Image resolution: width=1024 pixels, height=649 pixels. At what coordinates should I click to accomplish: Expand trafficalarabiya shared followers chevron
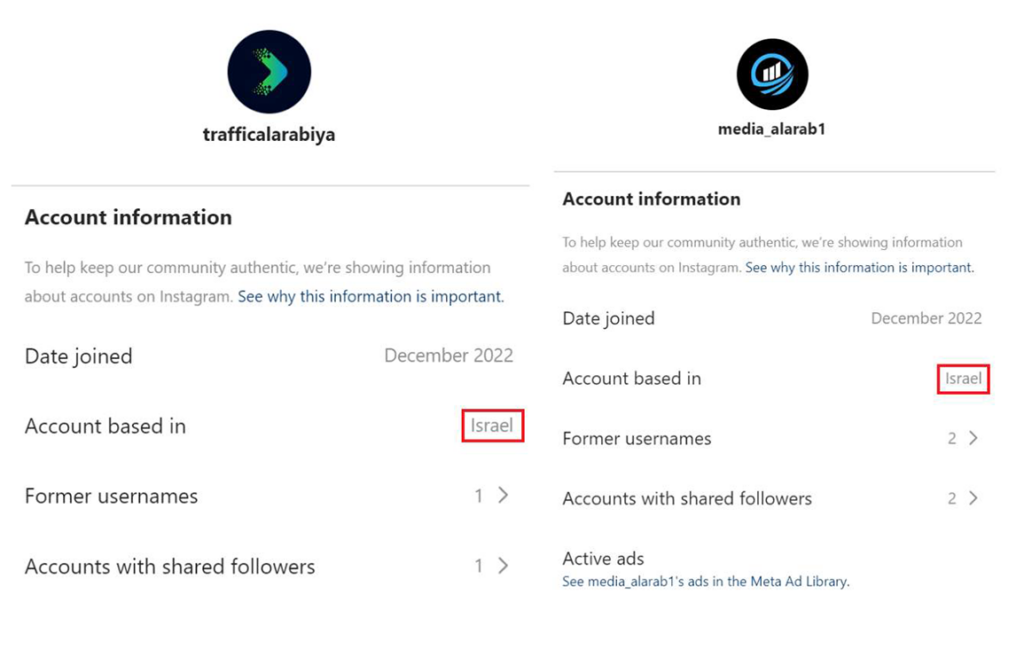(x=503, y=566)
